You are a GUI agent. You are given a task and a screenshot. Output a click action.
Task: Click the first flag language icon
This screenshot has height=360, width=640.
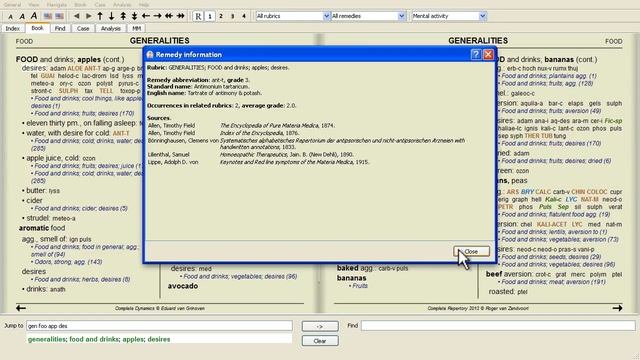tap(48, 16)
